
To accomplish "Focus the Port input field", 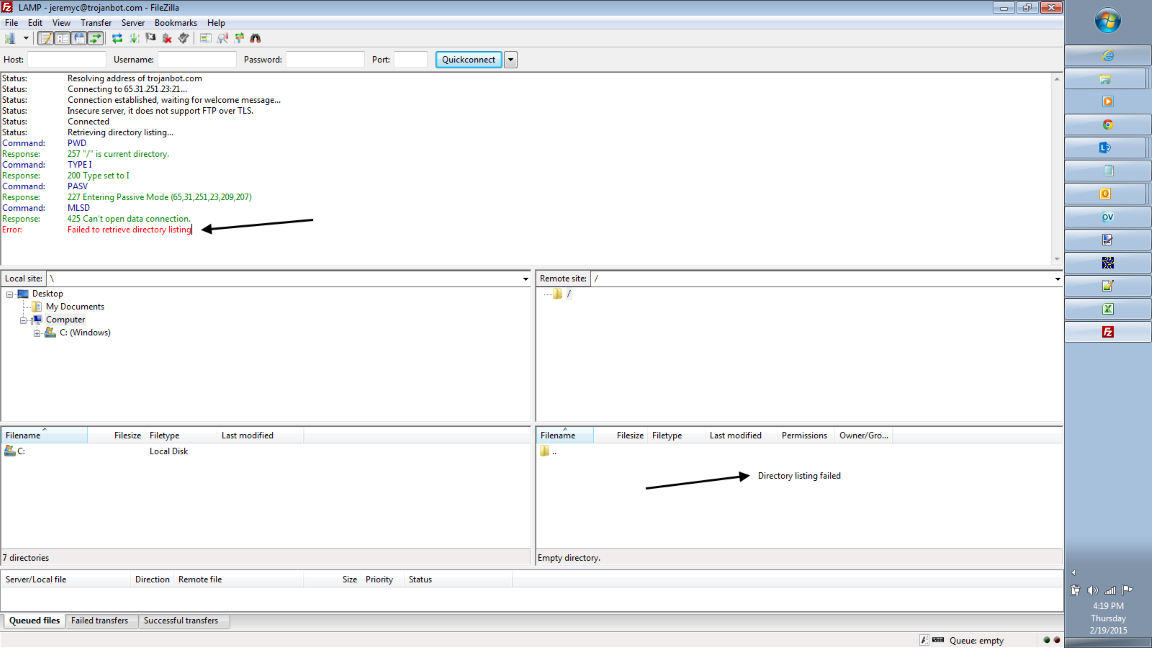I will [411, 60].
